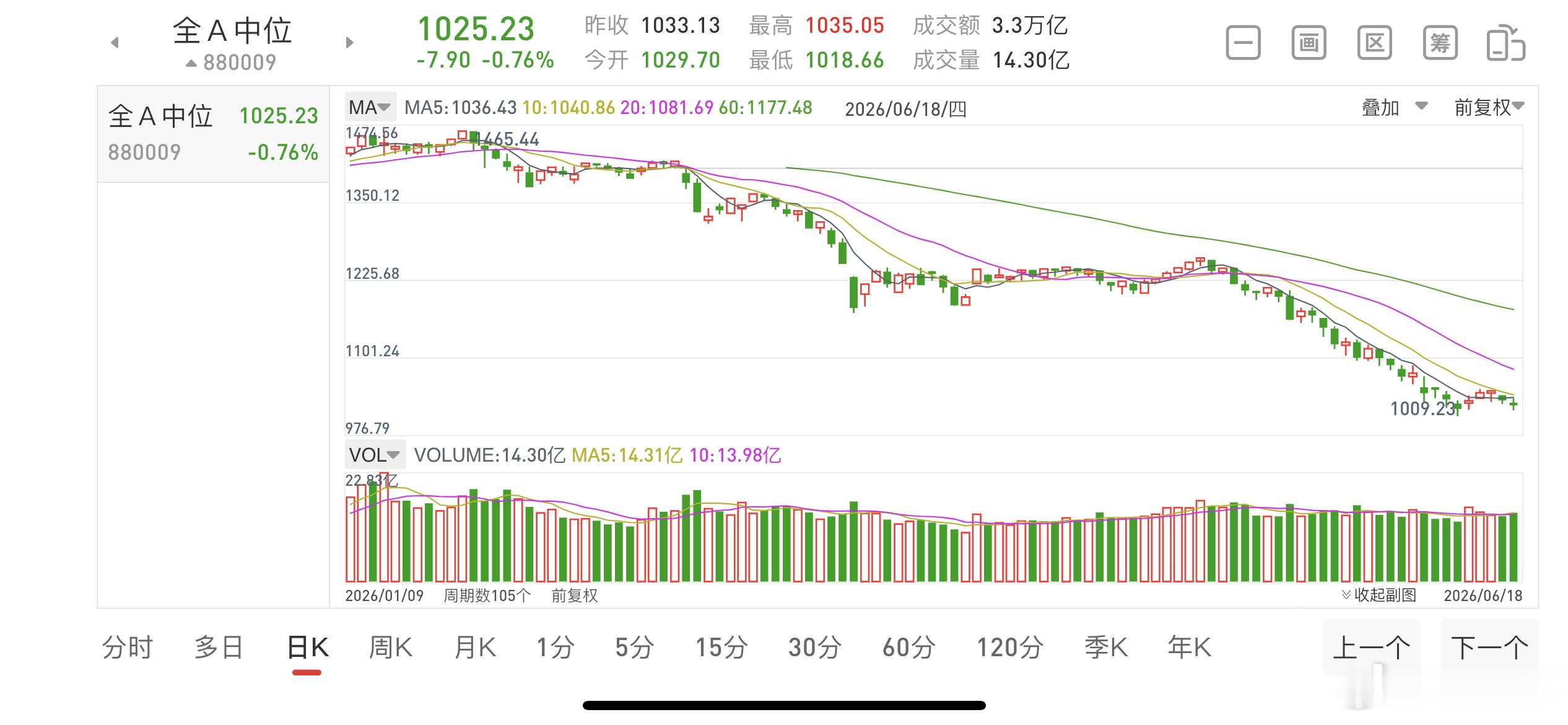
Task: Click the 下一个 button
Action: (x=1489, y=648)
